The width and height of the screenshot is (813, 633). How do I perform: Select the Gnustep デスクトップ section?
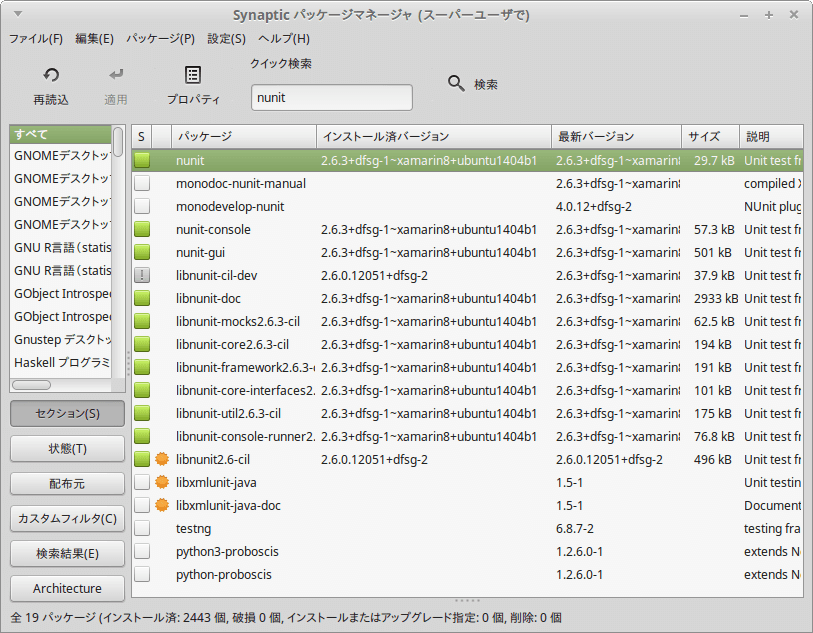[x=61, y=340]
